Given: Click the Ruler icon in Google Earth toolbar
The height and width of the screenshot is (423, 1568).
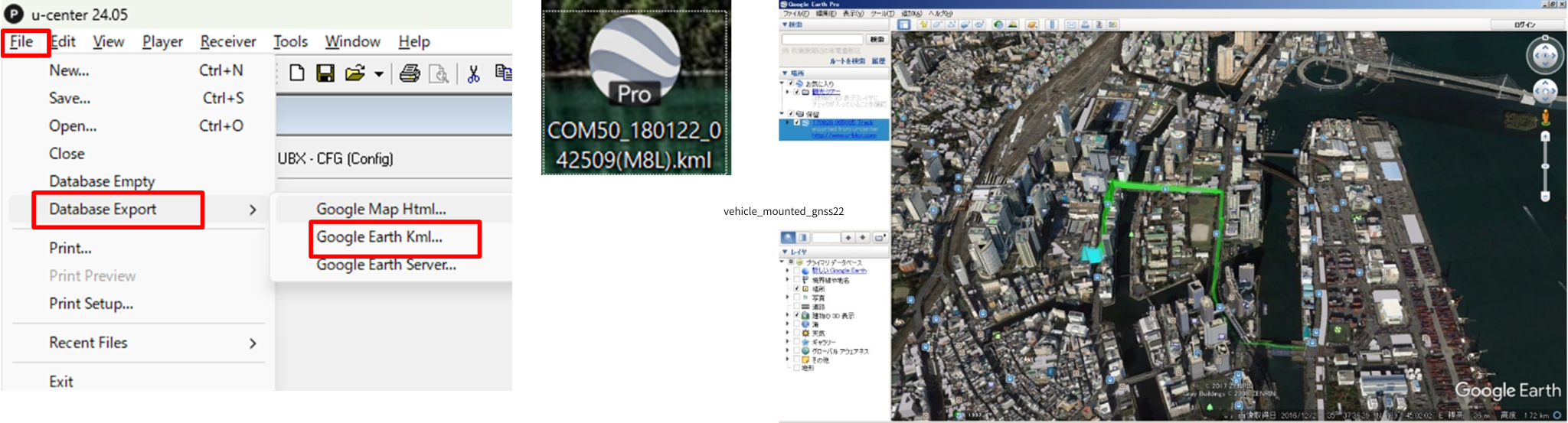Looking at the screenshot, I should click(x=1052, y=24).
